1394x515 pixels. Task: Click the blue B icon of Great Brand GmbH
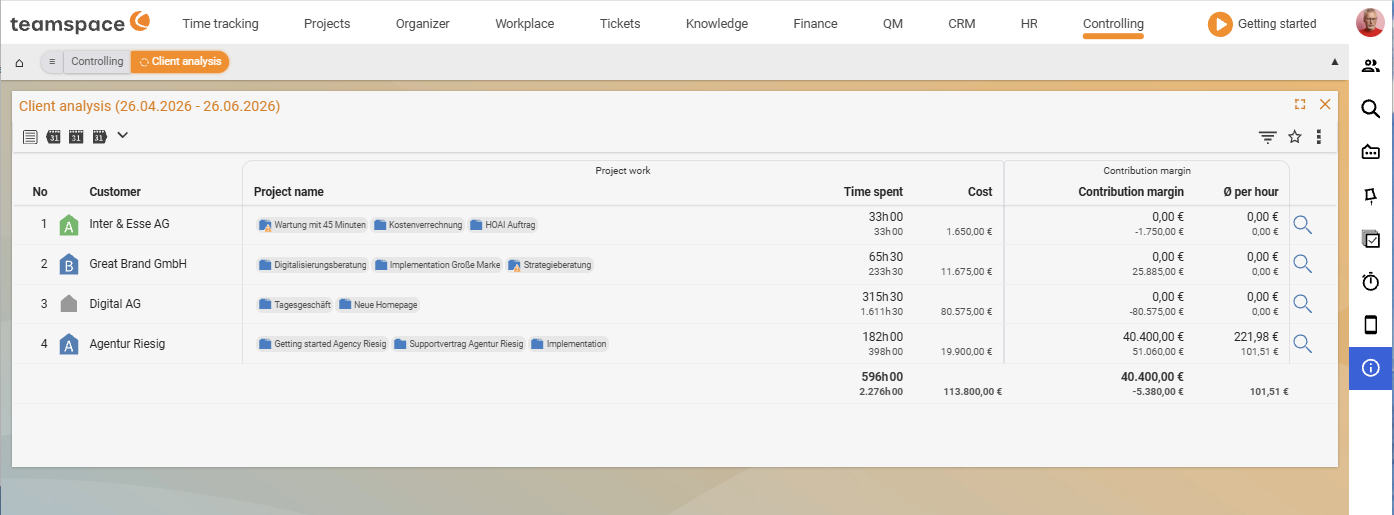coord(69,265)
